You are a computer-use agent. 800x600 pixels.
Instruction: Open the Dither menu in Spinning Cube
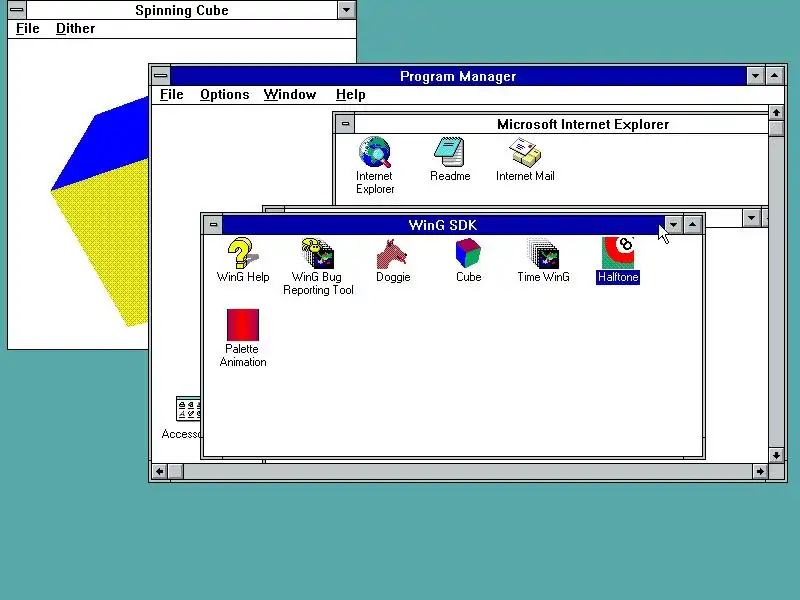pyautogui.click(x=76, y=29)
